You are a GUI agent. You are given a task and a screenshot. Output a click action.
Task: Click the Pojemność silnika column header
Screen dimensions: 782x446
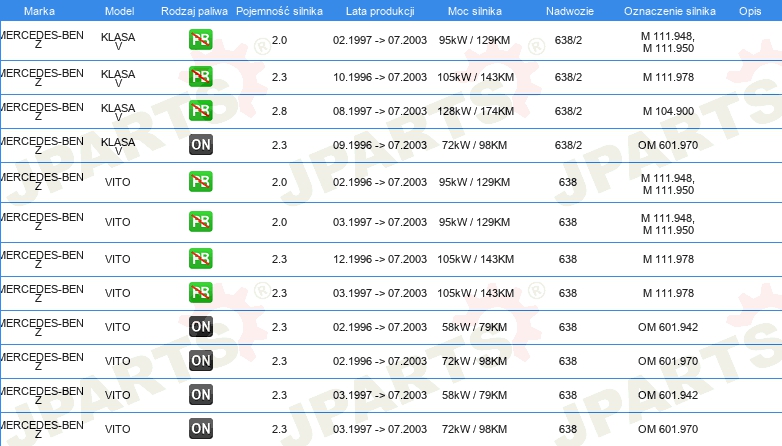279,11
